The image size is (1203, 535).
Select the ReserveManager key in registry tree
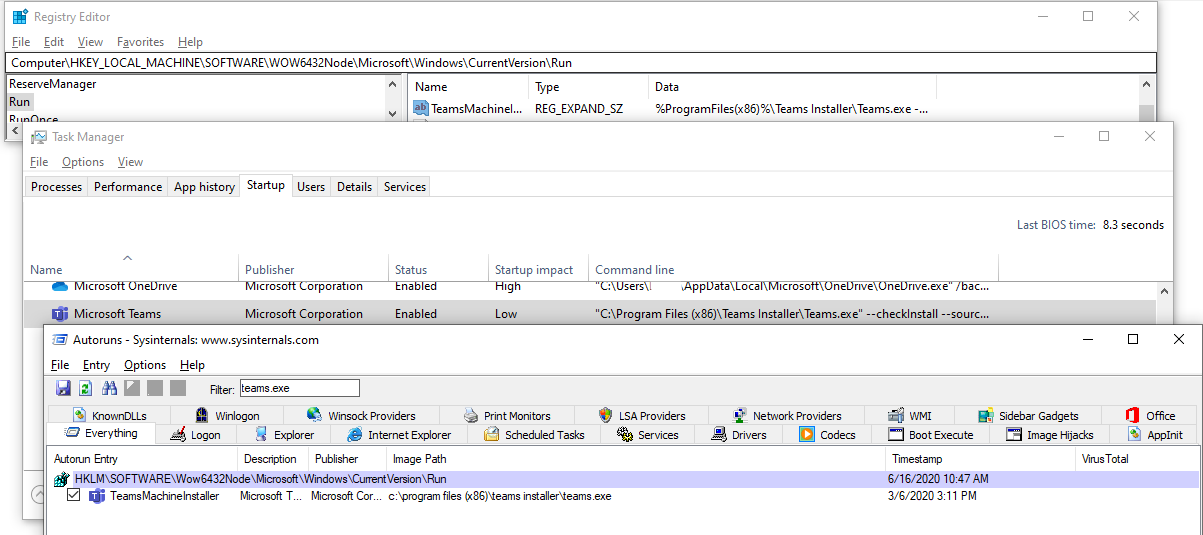click(x=52, y=84)
